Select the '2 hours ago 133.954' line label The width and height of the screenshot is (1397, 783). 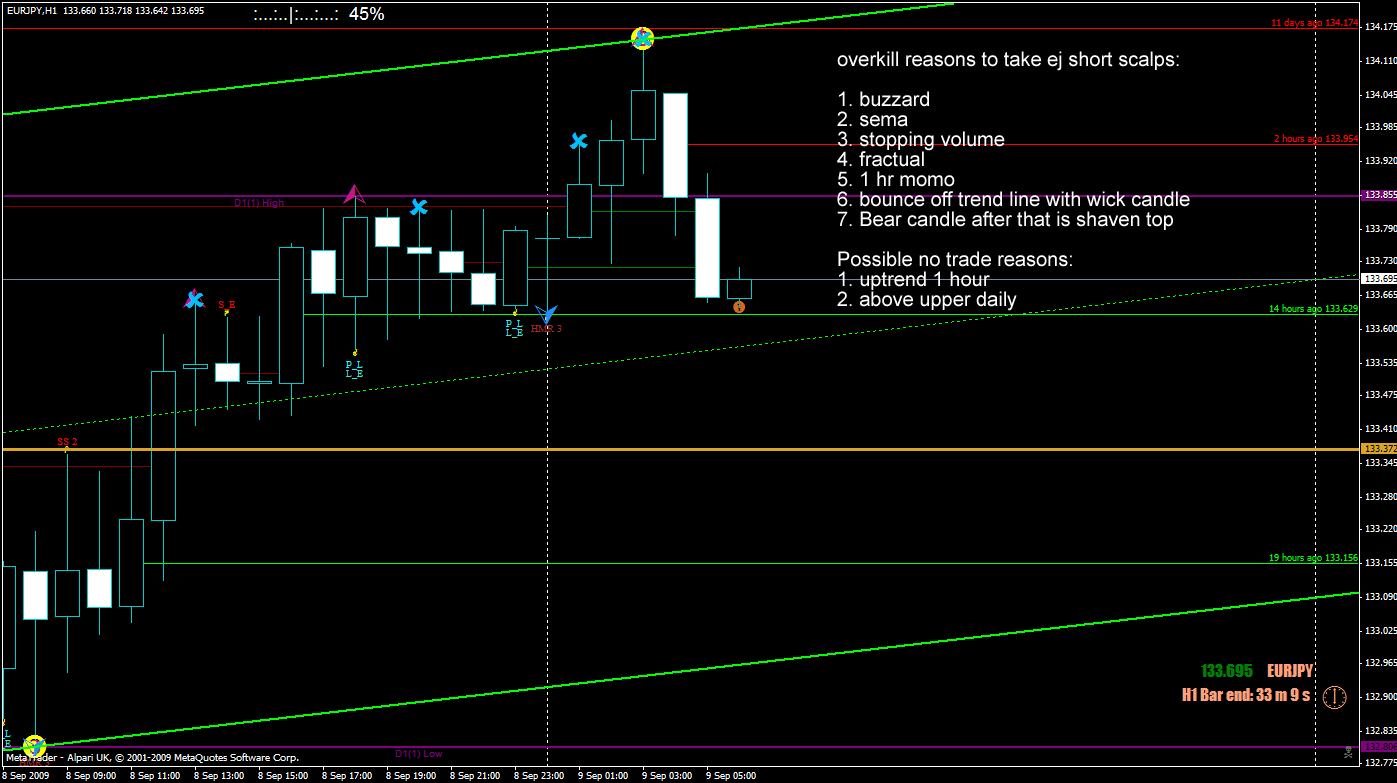tap(1316, 138)
